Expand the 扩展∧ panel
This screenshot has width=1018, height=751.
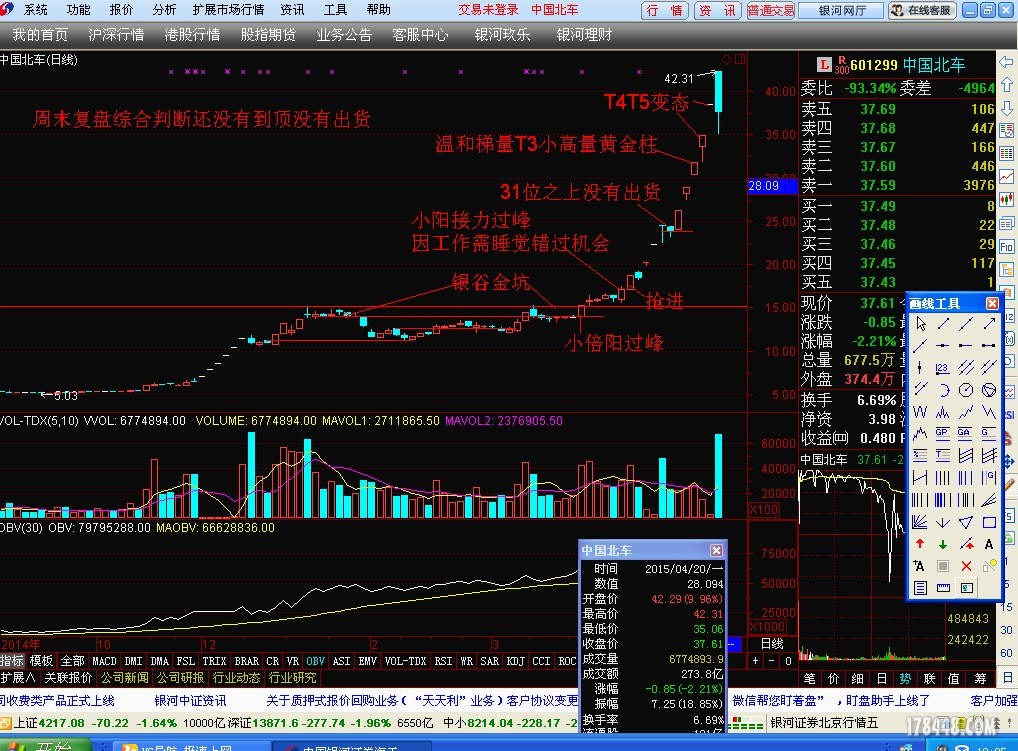coord(18,678)
